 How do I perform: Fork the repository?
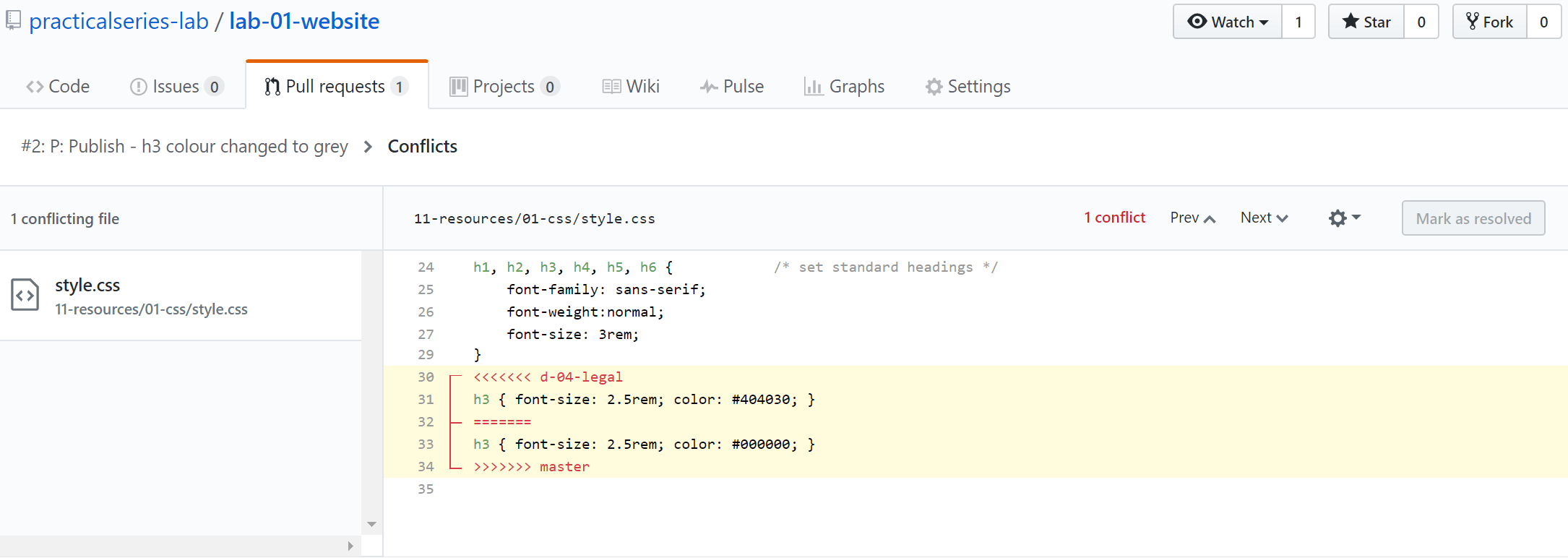tap(1489, 22)
